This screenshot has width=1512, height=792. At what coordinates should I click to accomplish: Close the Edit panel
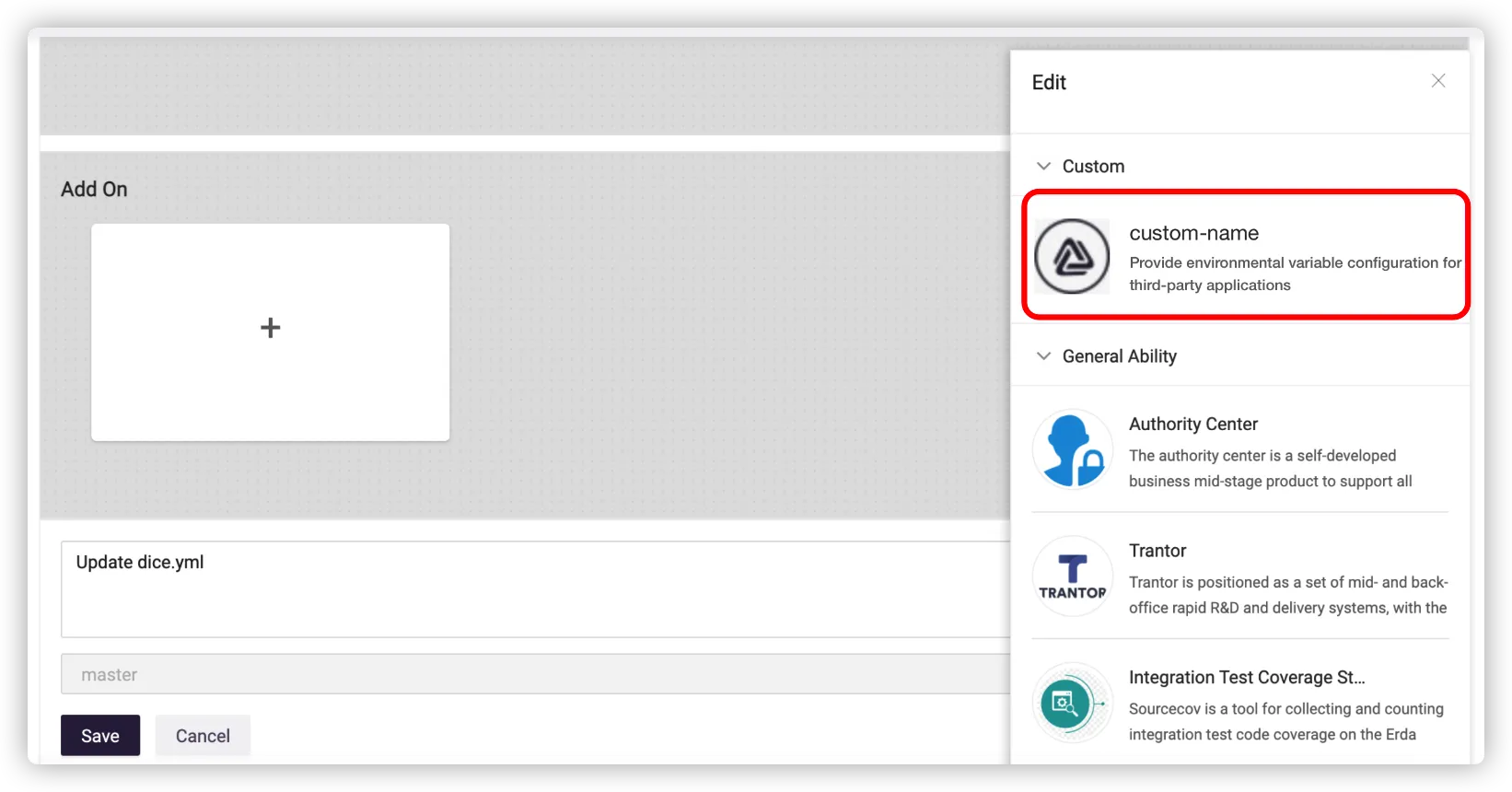coord(1437,81)
